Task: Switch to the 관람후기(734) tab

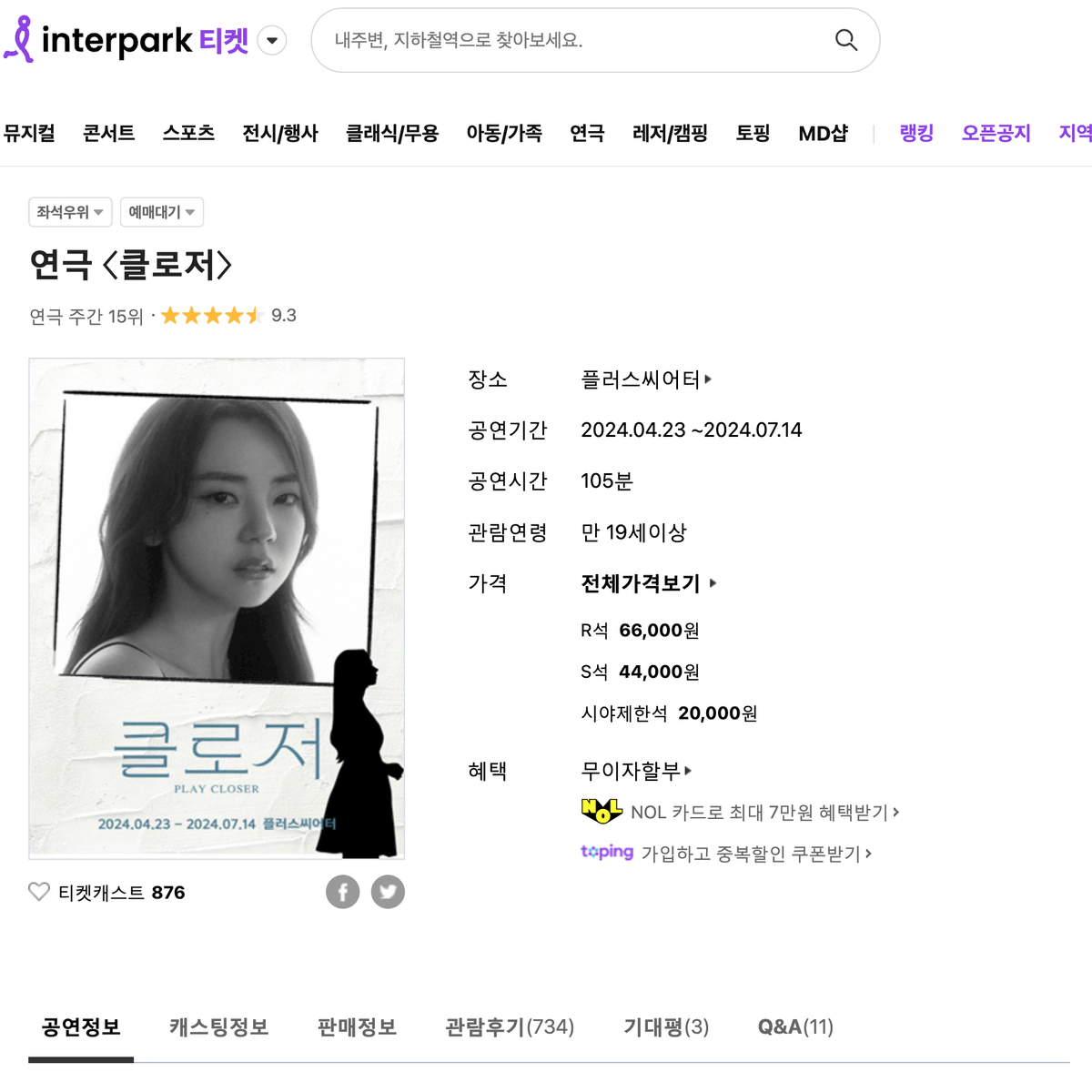Action: click(510, 1027)
